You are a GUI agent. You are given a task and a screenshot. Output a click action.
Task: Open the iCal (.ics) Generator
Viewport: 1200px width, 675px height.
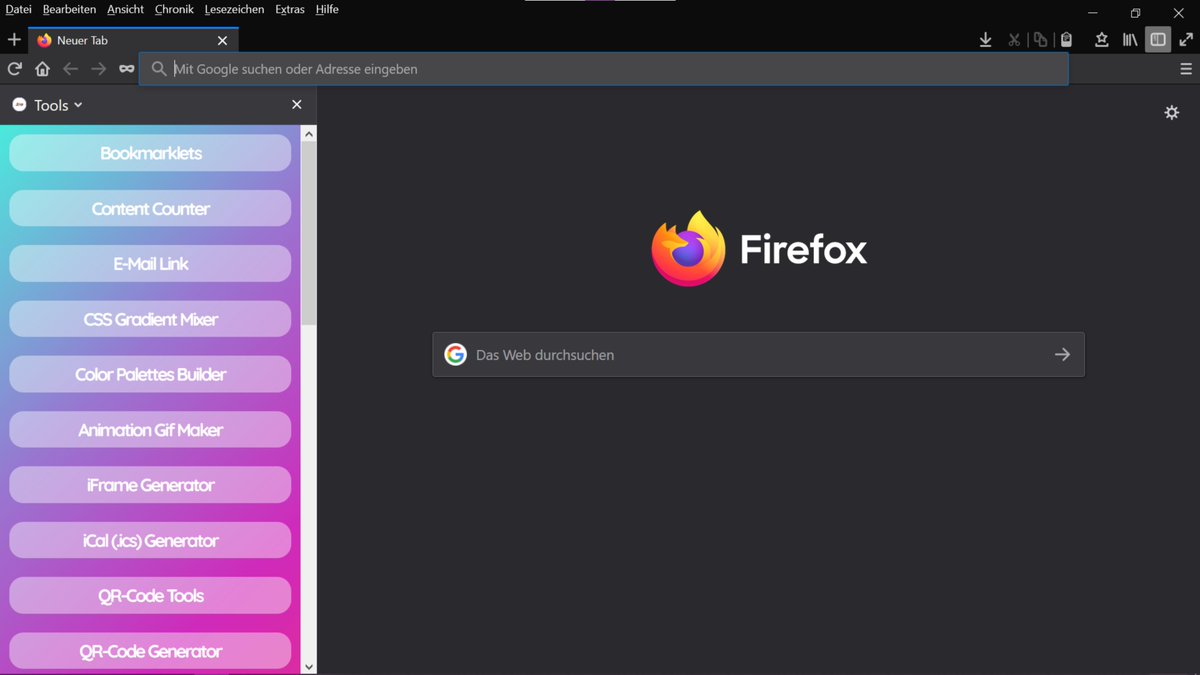point(150,540)
